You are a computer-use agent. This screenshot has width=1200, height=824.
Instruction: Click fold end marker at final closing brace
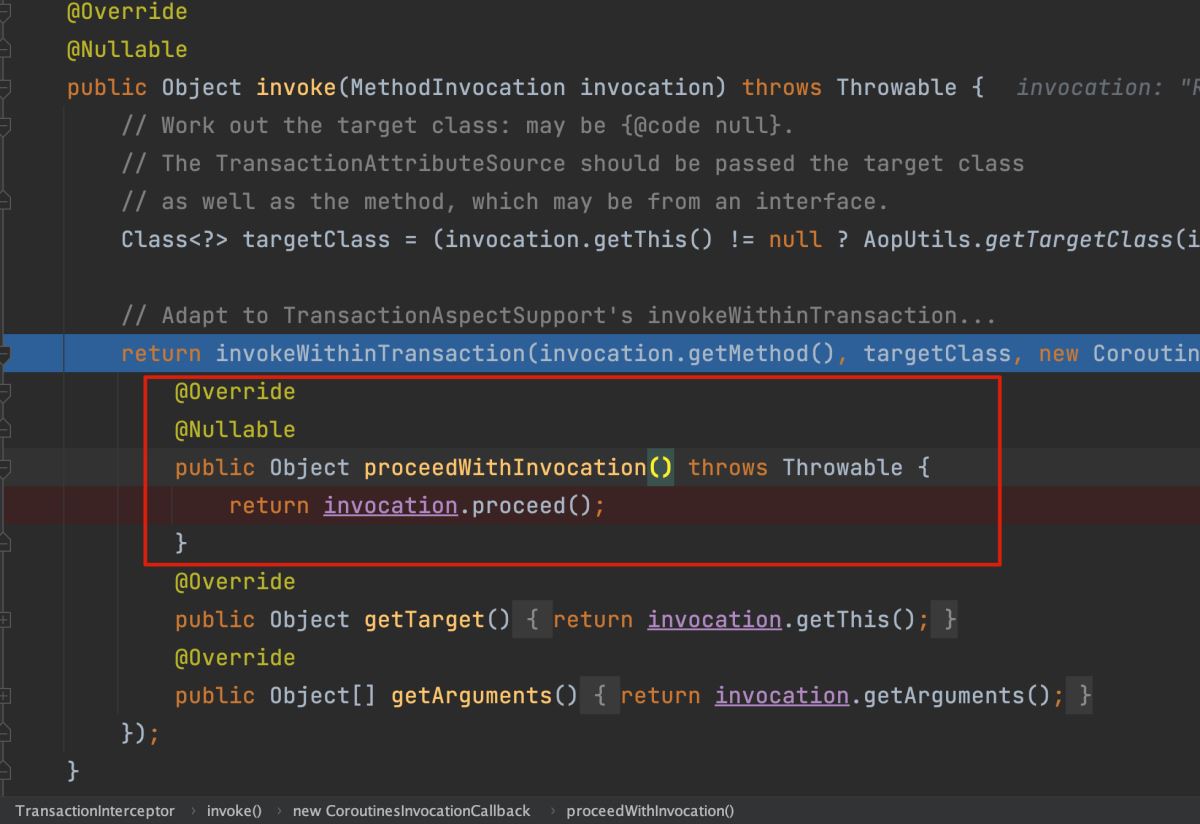[5, 772]
